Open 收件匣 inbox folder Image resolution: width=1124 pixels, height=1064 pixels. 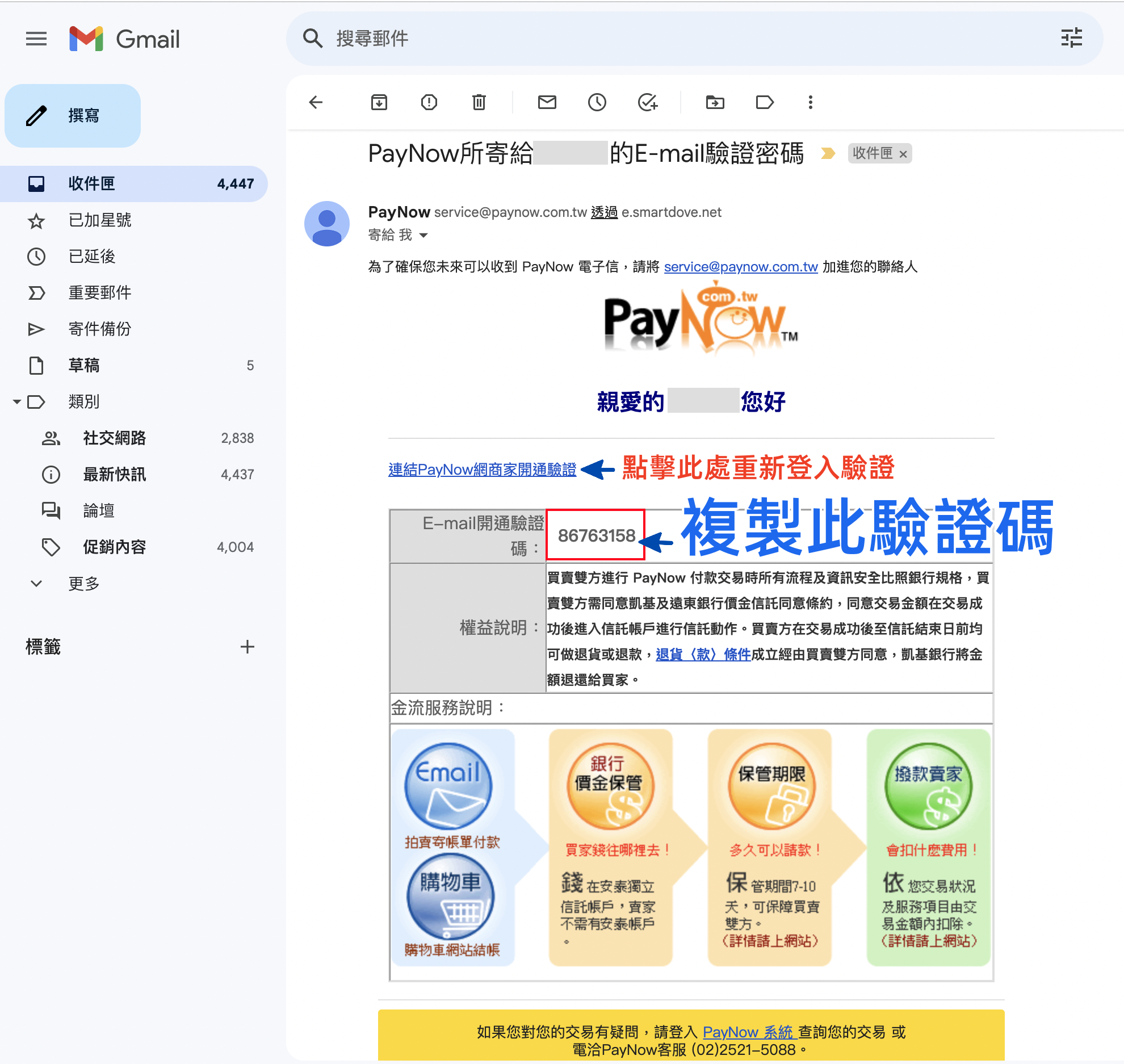[134, 184]
